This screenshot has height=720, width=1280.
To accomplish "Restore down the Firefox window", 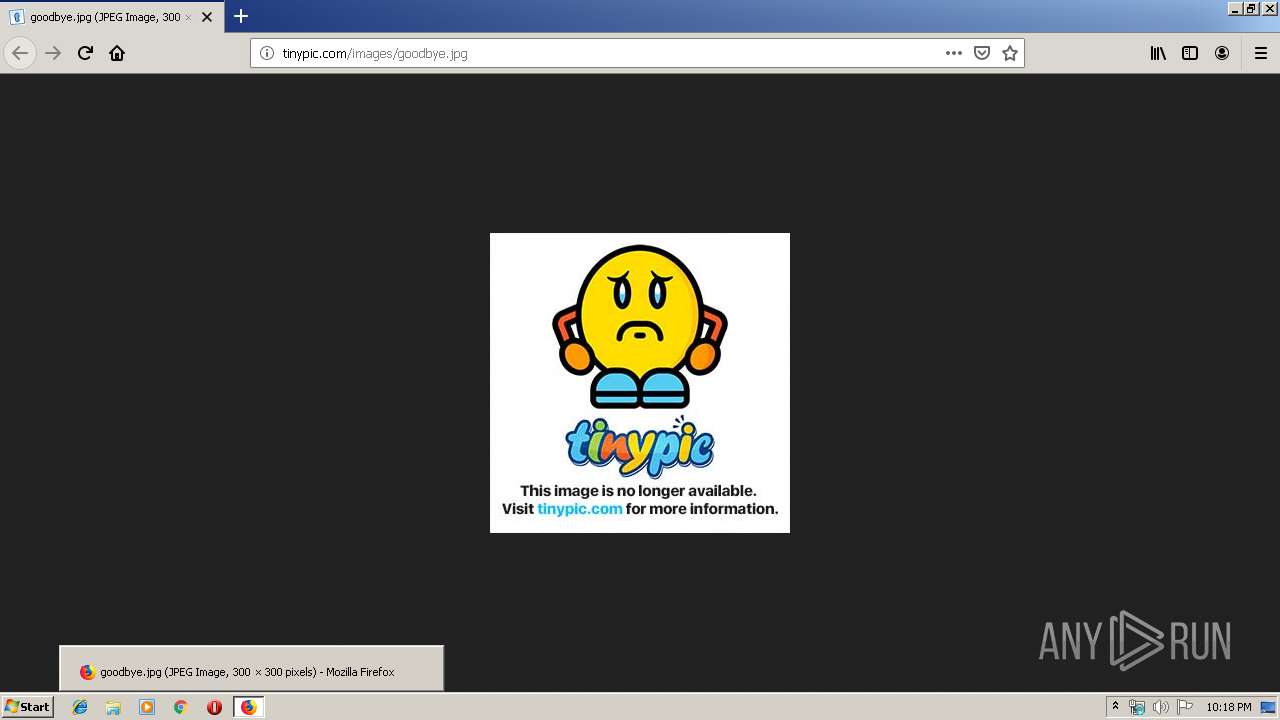I will click(1251, 8).
